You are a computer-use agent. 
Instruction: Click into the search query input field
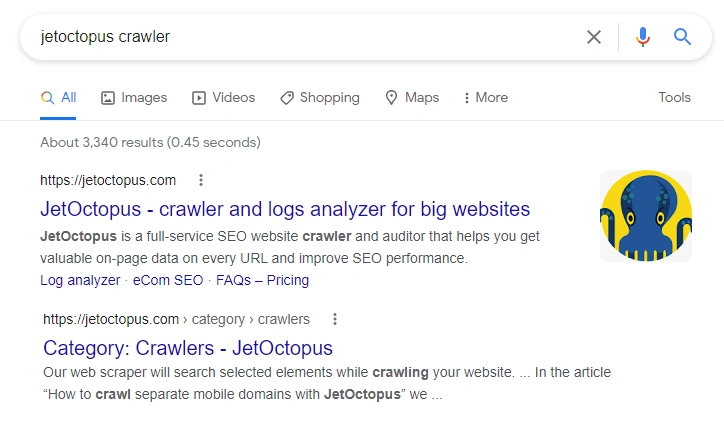click(300, 37)
